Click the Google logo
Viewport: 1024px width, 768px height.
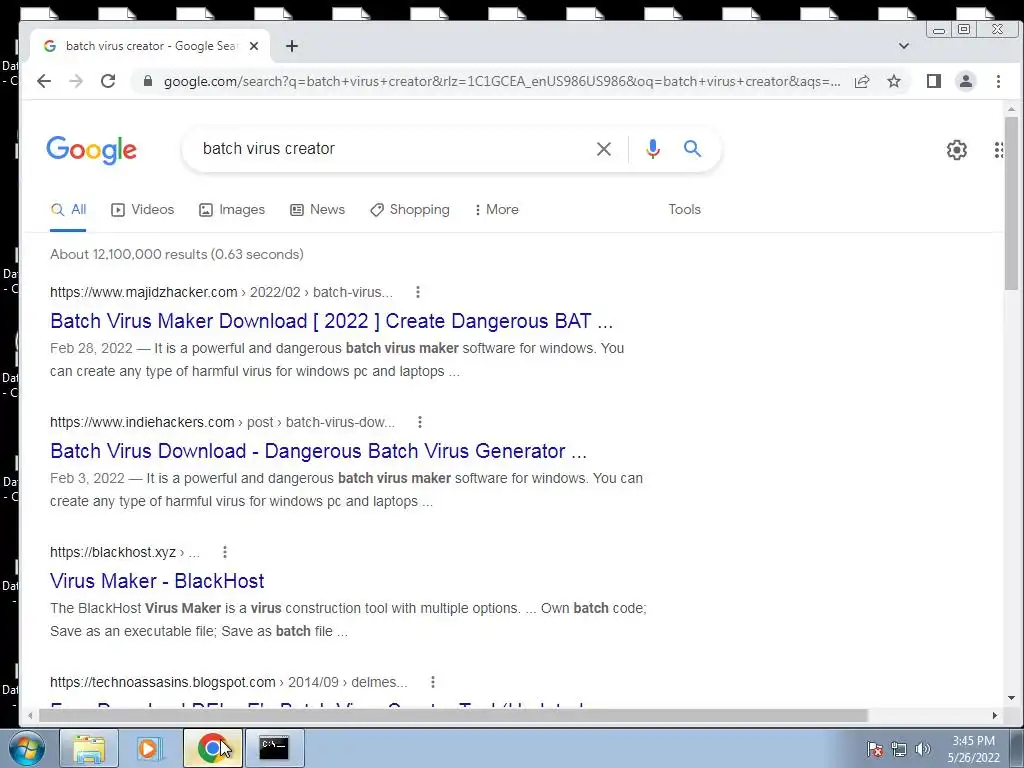91,150
